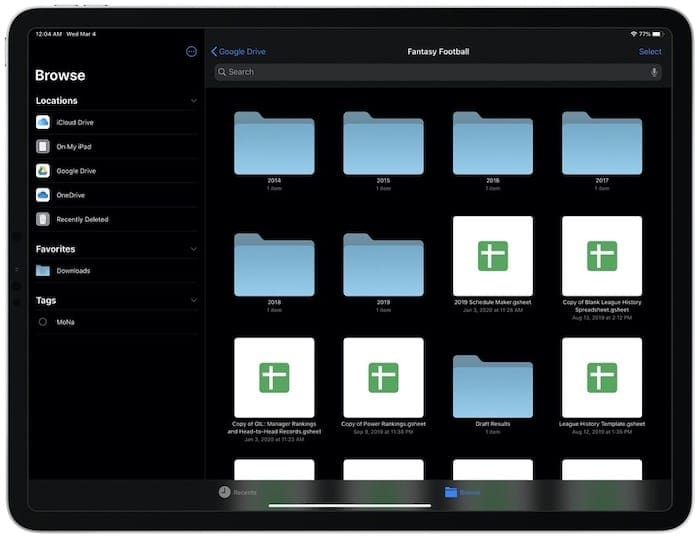Tap the Select button
Screen dimensions: 700x539
[650, 52]
